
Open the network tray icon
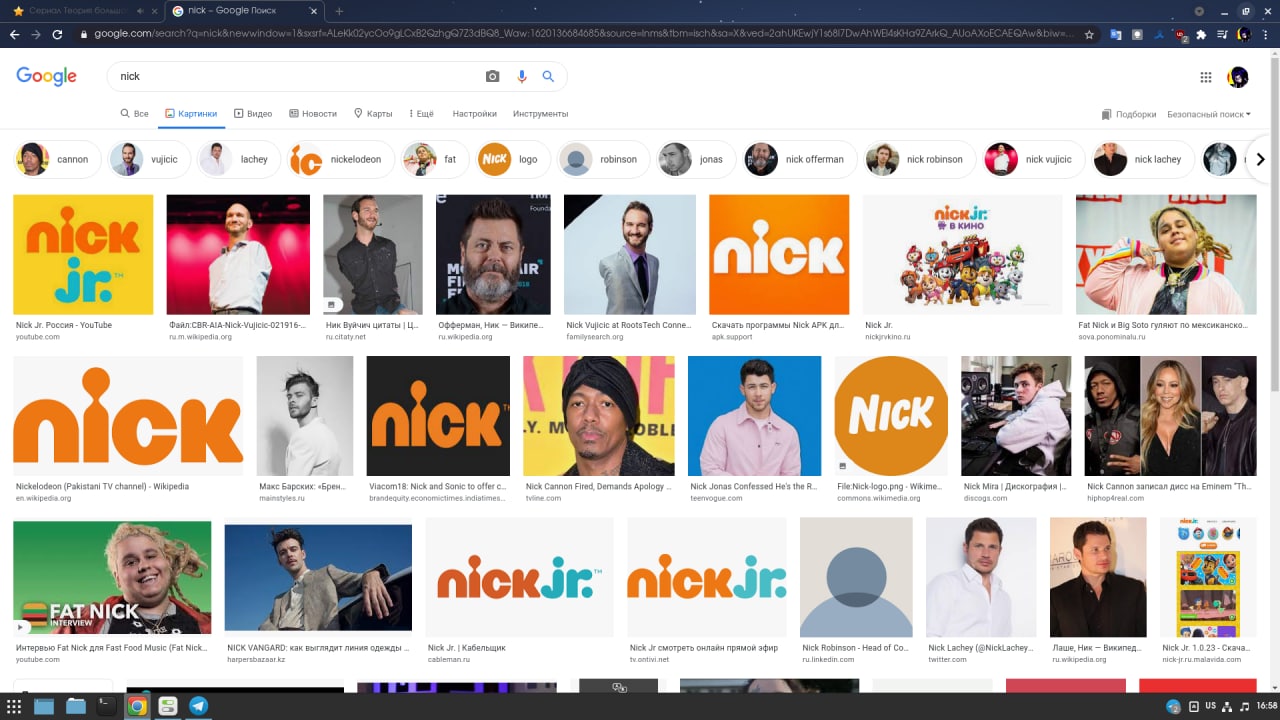1227,706
